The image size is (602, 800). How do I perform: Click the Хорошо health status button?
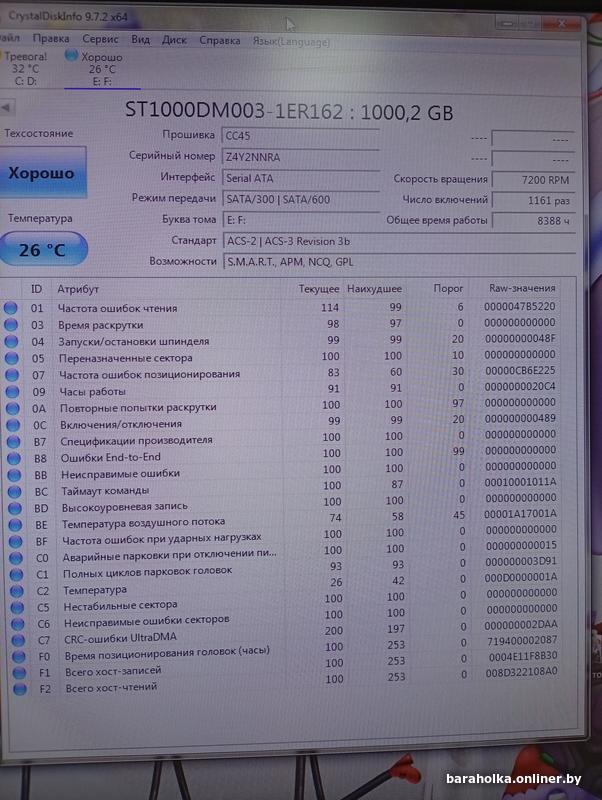point(42,173)
